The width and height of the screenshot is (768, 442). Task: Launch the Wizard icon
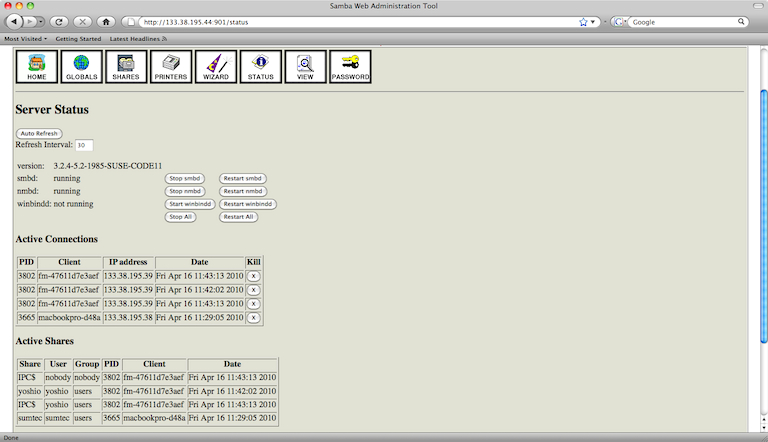[216, 67]
